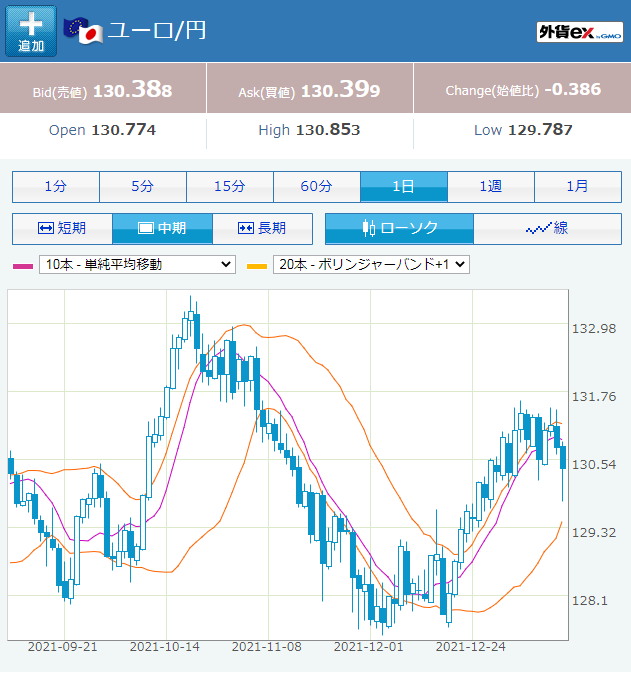
Task: Select the 1日 timeframe tab
Action: pyautogui.click(x=404, y=187)
